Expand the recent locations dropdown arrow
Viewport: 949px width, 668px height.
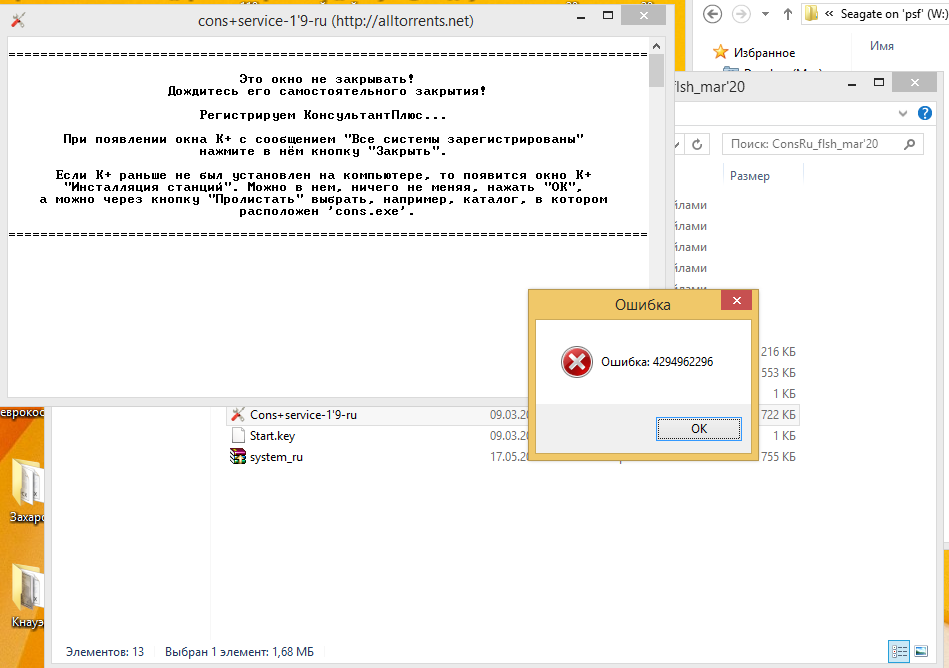coord(765,14)
